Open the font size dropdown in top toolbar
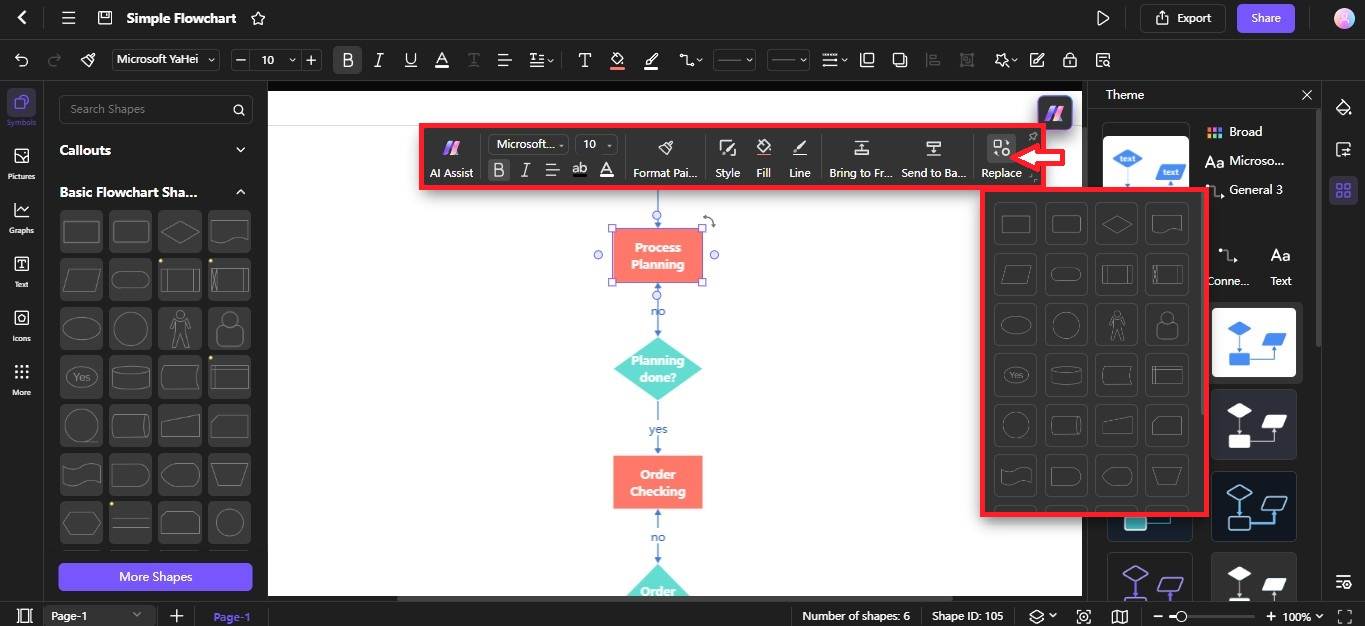Image resolution: width=1365 pixels, height=626 pixels. tap(292, 60)
